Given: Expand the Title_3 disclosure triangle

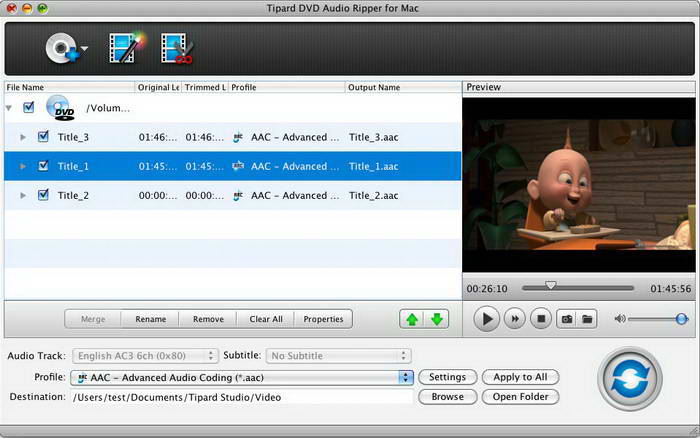Looking at the screenshot, I should [x=24, y=137].
